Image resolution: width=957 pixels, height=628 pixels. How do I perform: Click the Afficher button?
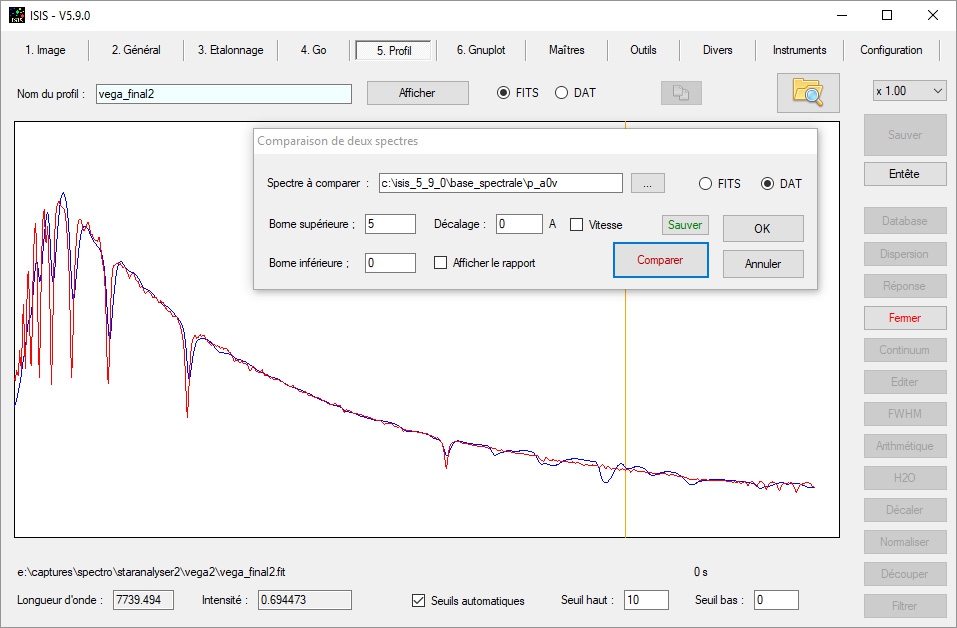pos(417,93)
